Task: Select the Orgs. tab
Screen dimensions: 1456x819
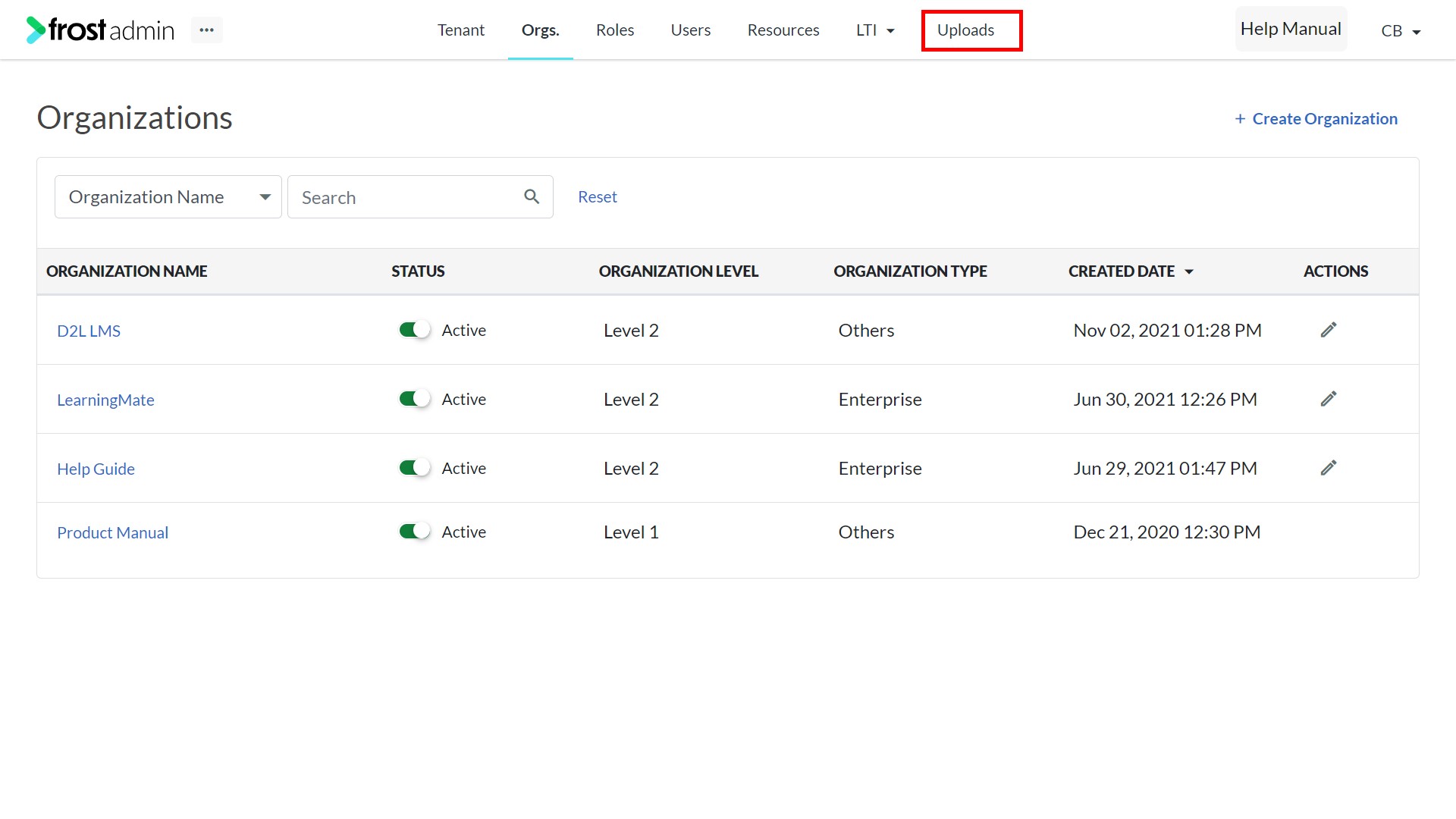Action: pyautogui.click(x=541, y=30)
